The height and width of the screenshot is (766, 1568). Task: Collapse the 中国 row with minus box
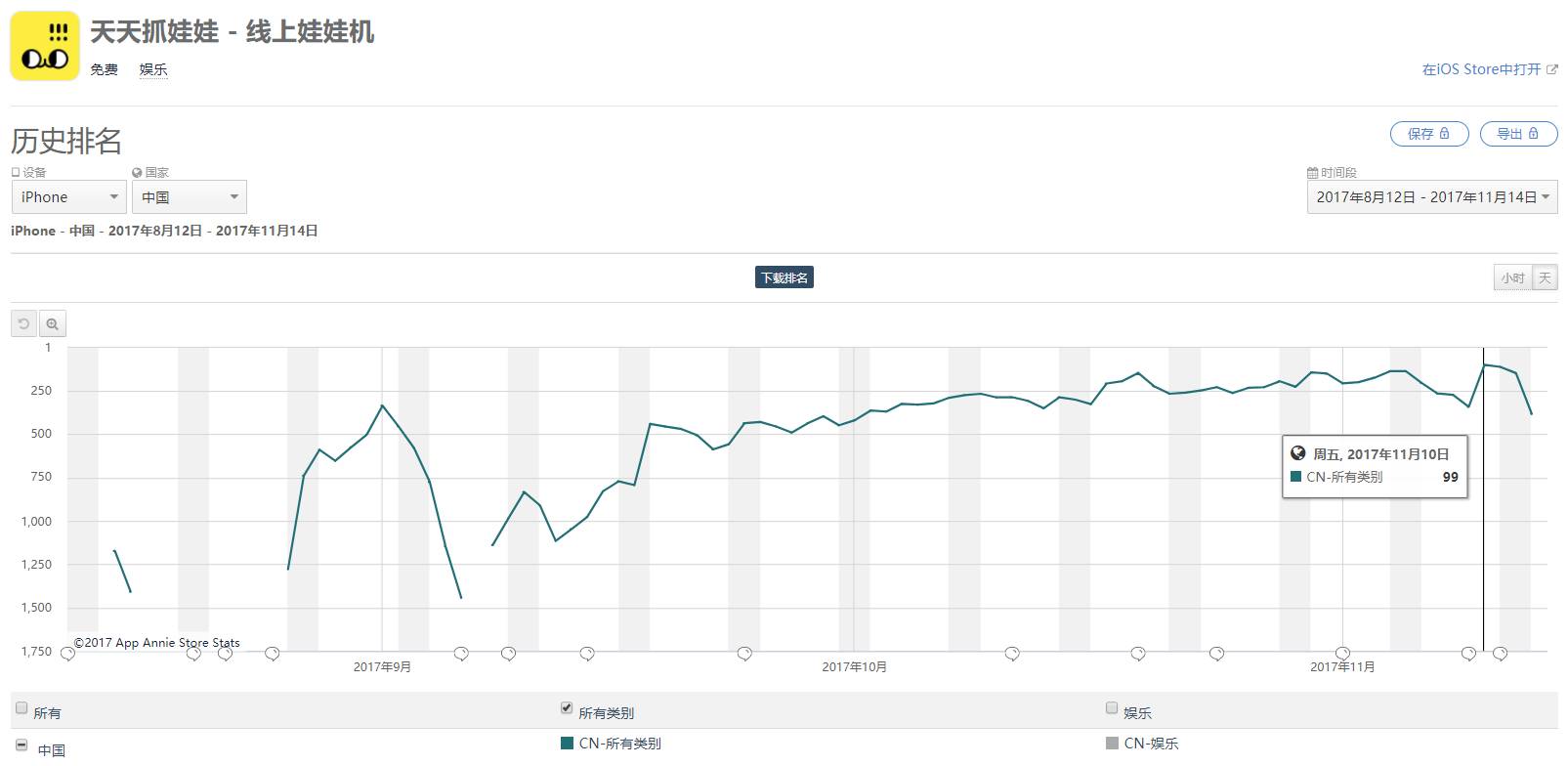click(21, 745)
